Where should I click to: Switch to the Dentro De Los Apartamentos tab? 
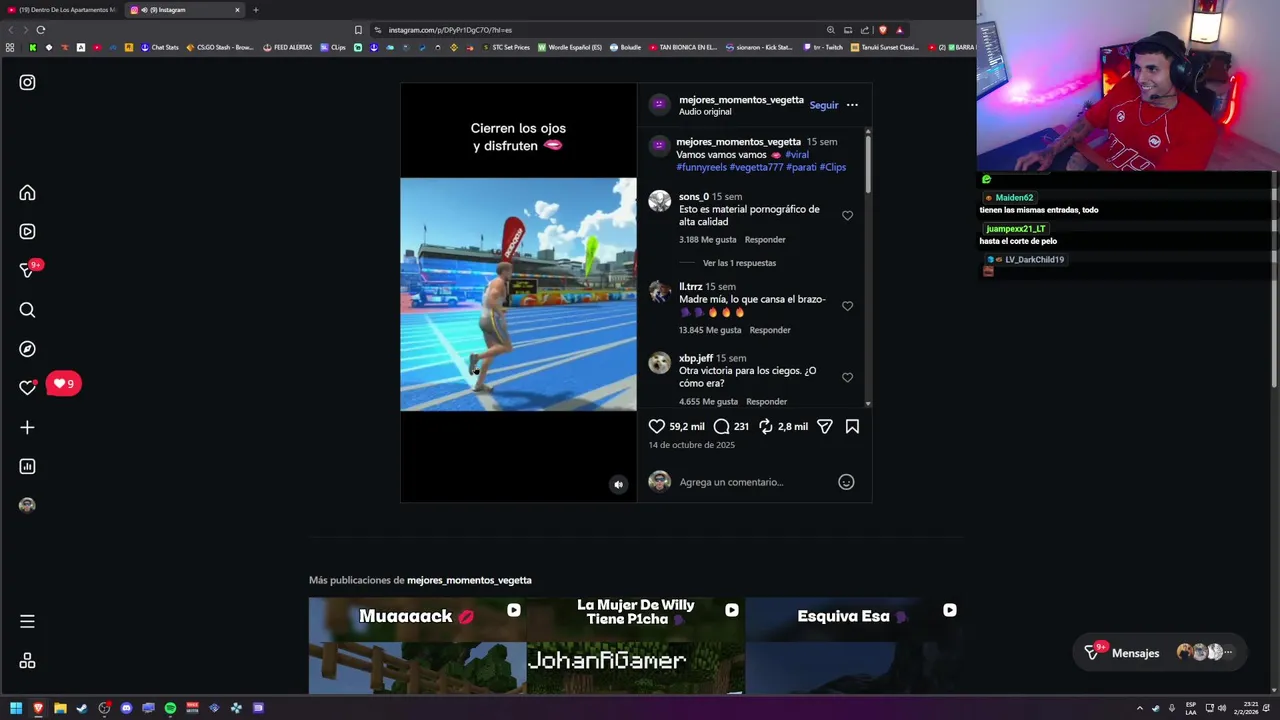point(60,10)
